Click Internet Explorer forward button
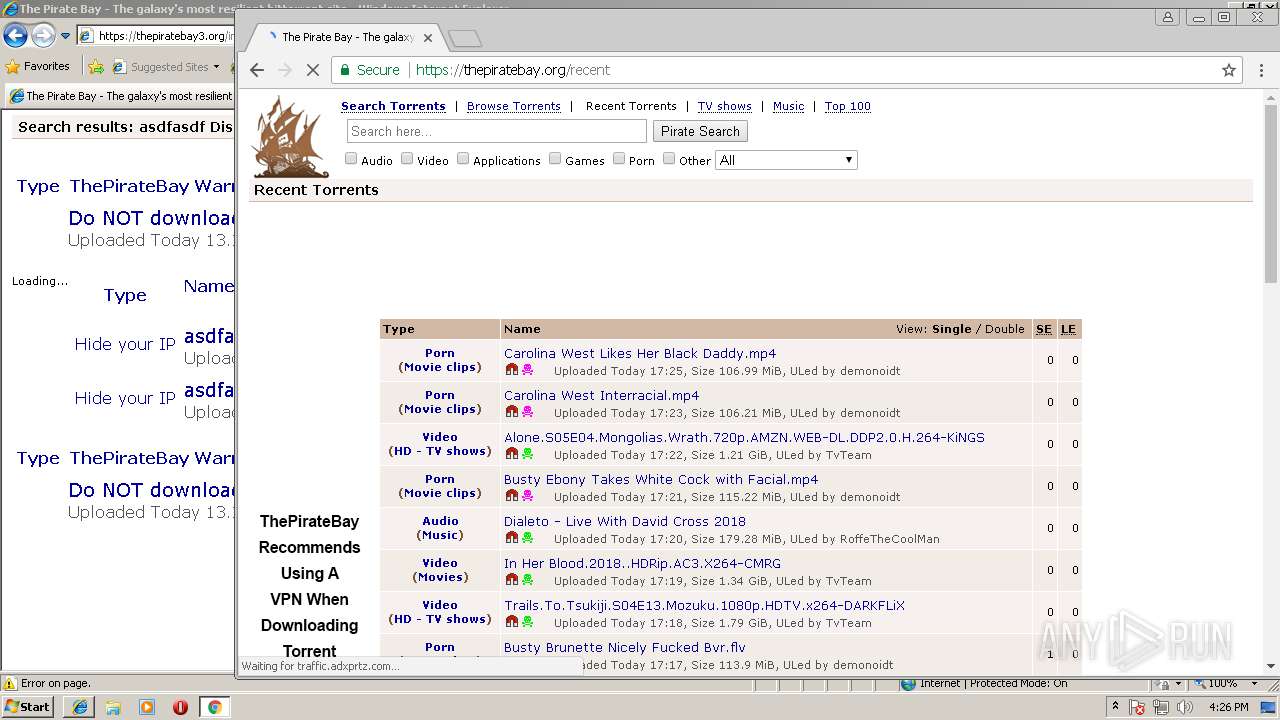 (x=43, y=36)
